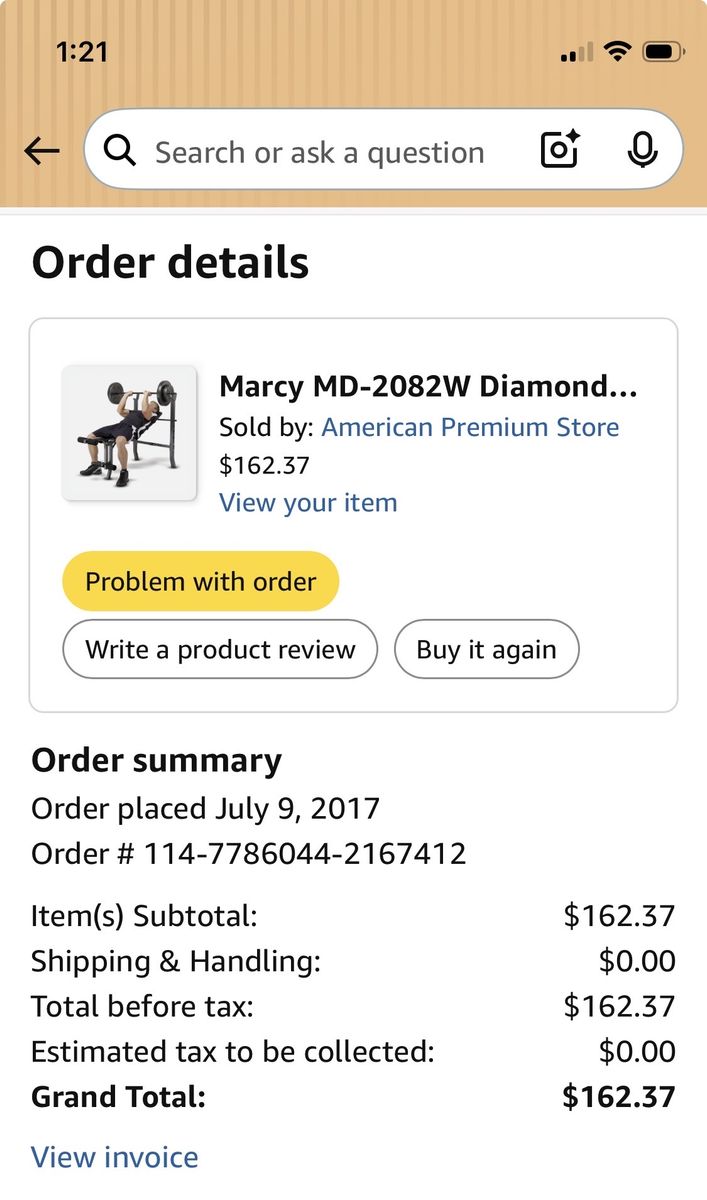Tap the back arrow

(42, 151)
